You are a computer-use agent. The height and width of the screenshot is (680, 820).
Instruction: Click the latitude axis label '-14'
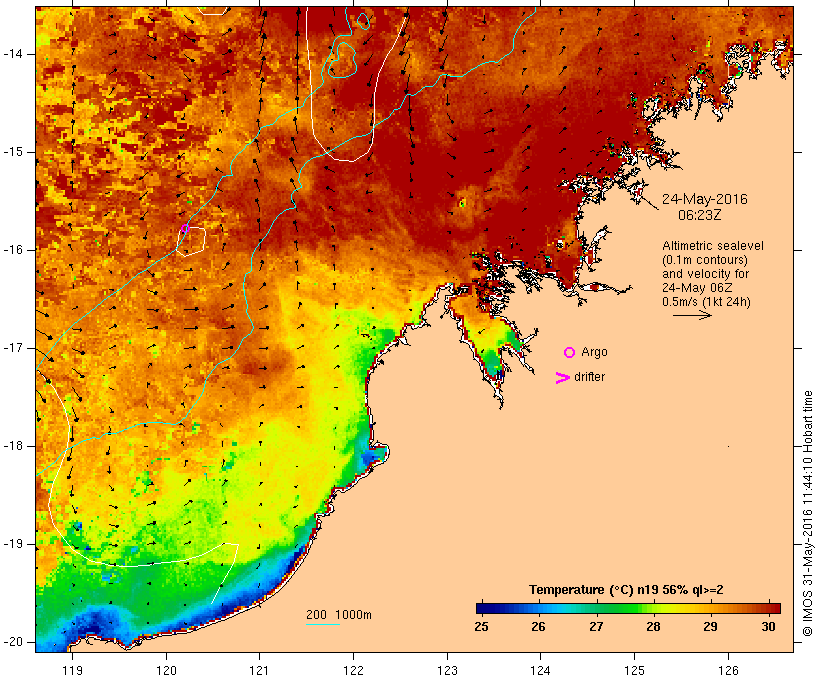(x=13, y=54)
